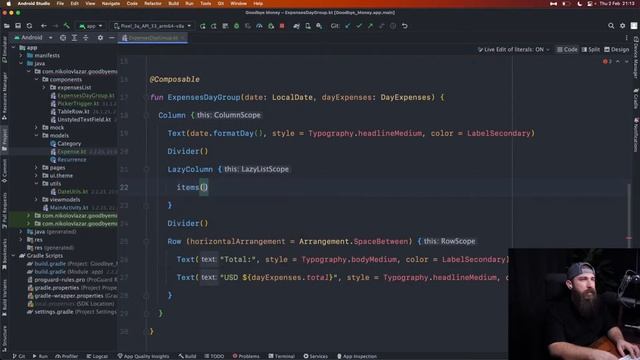Open the App Inspection tool window
The height and width of the screenshot is (360, 640).
357,356
